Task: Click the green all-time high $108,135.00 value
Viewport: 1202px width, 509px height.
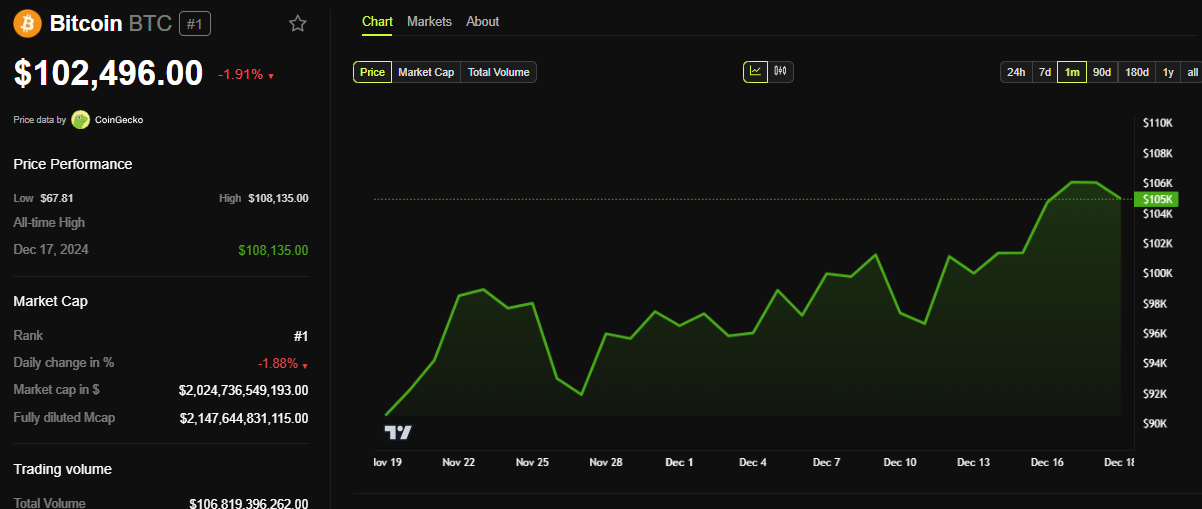Action: [273, 250]
